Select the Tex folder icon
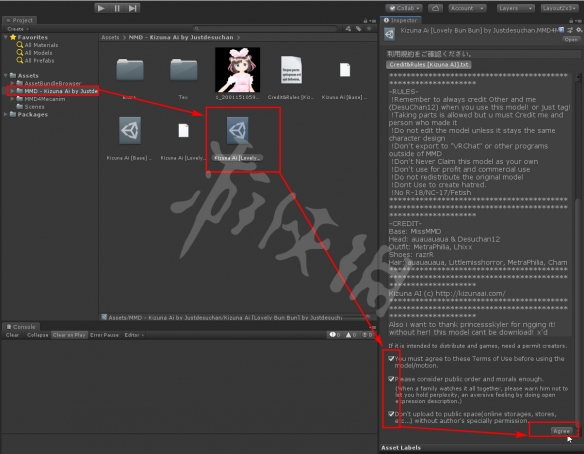This screenshot has height=454, width=584. click(184, 69)
